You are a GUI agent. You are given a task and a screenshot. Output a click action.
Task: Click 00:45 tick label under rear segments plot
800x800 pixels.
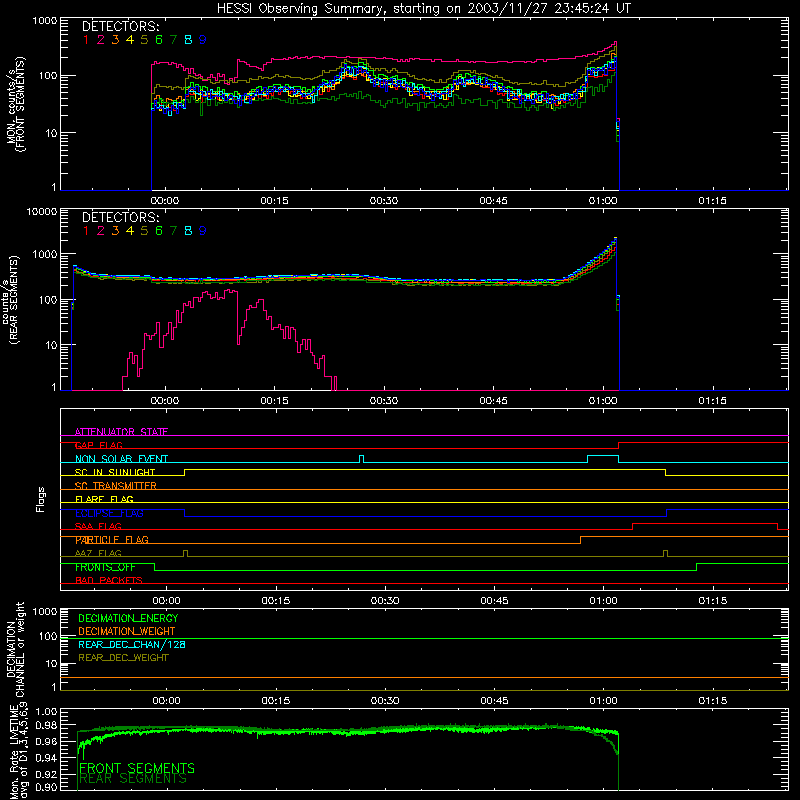493,401
